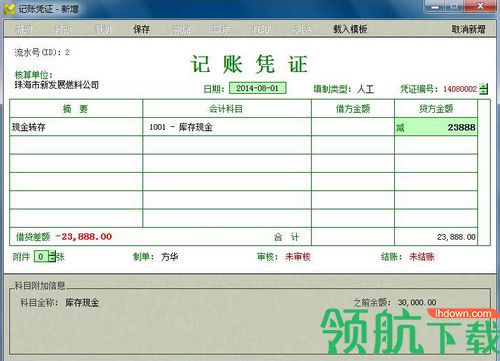
Task: Open 载入模板 to load a template
Action: tap(350, 29)
